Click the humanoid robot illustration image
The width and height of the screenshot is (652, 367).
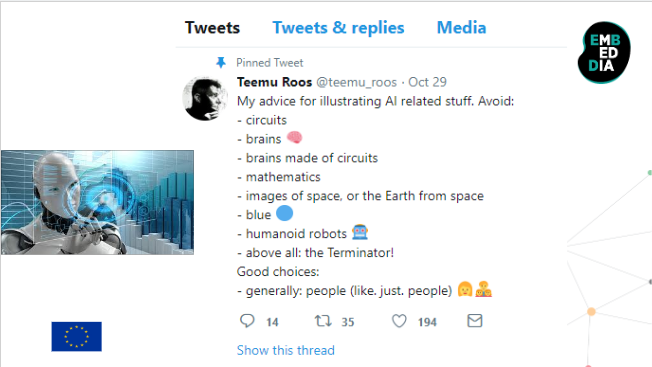(x=97, y=202)
